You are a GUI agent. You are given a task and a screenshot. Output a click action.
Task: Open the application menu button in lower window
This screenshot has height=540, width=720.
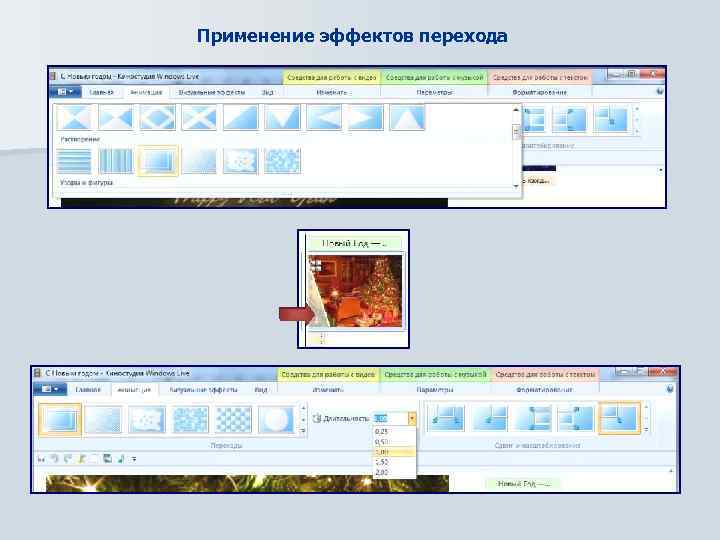[x=50, y=389]
